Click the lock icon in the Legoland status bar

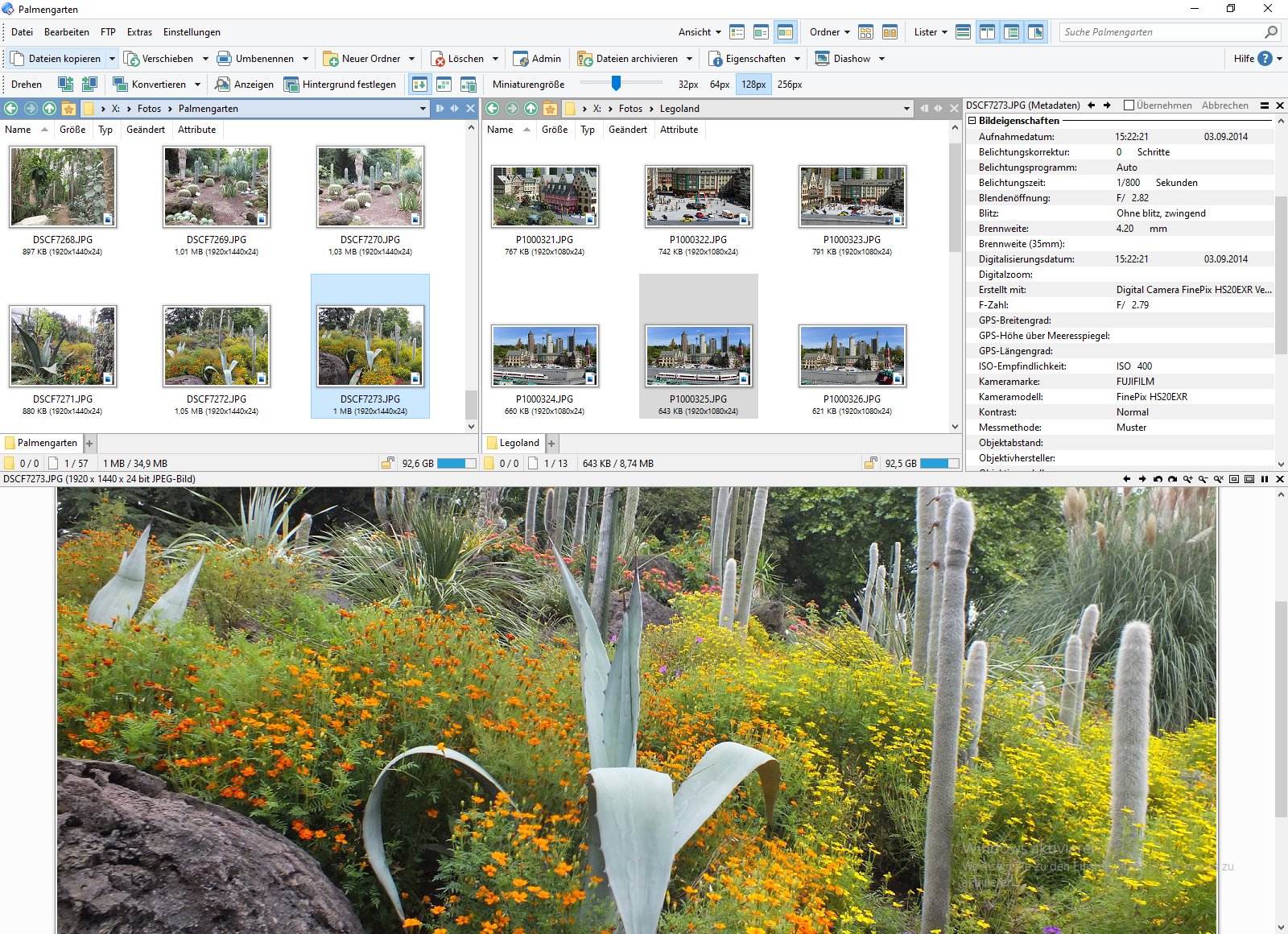point(870,463)
